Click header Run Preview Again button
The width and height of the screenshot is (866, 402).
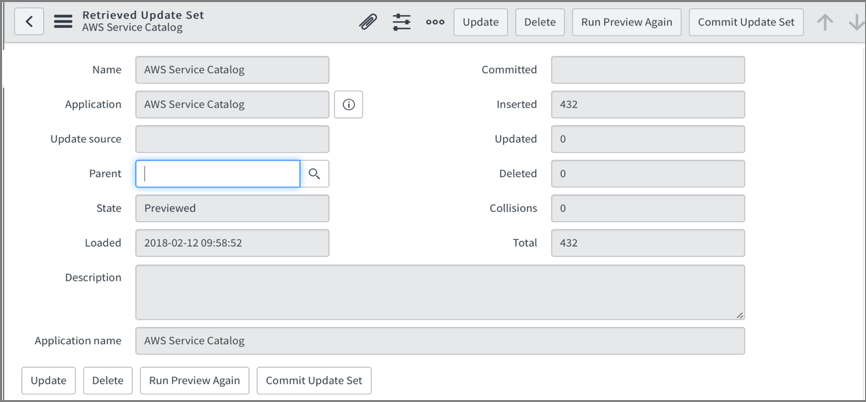pos(626,22)
